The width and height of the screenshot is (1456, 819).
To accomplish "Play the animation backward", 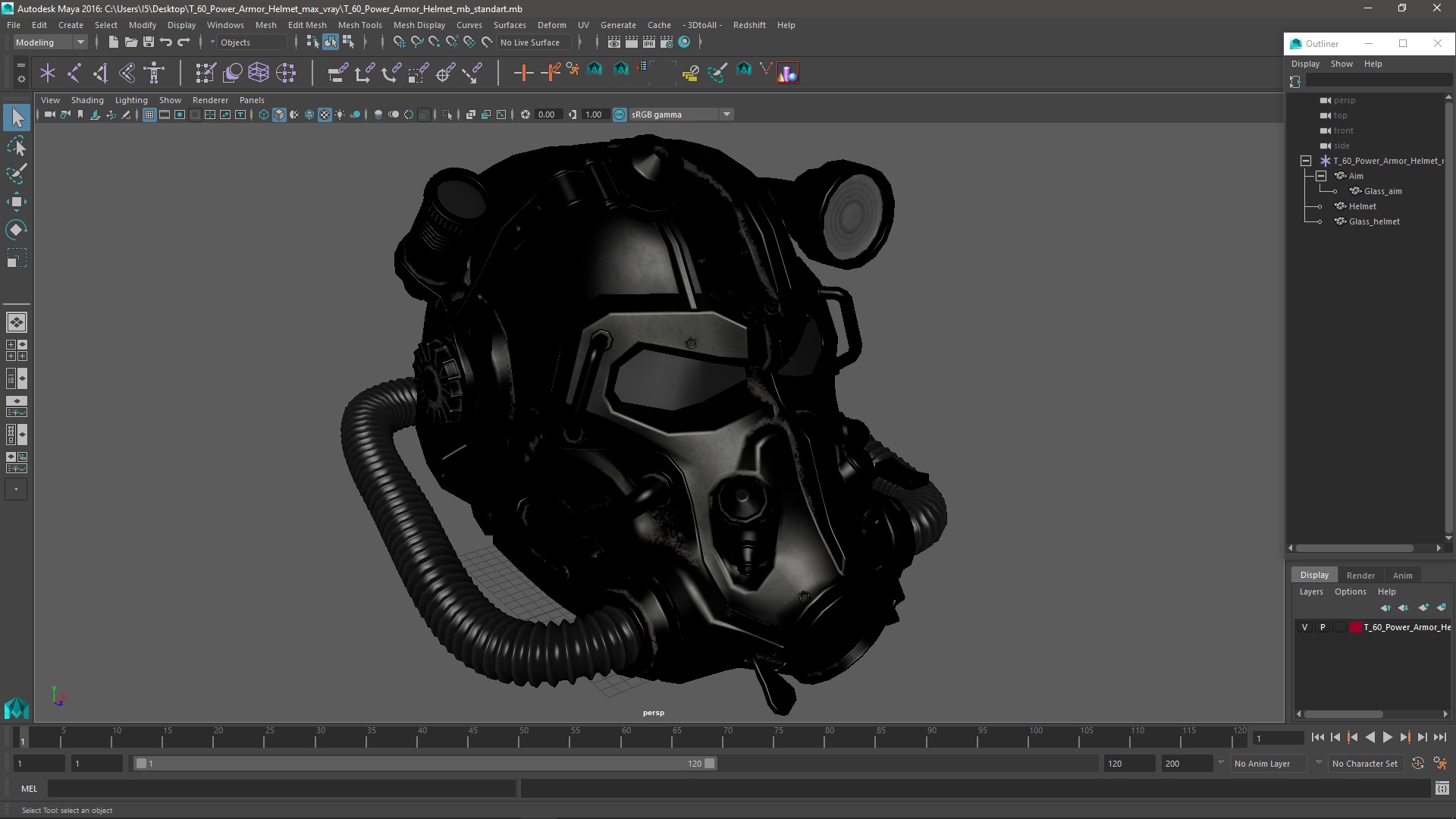I will tap(1370, 737).
